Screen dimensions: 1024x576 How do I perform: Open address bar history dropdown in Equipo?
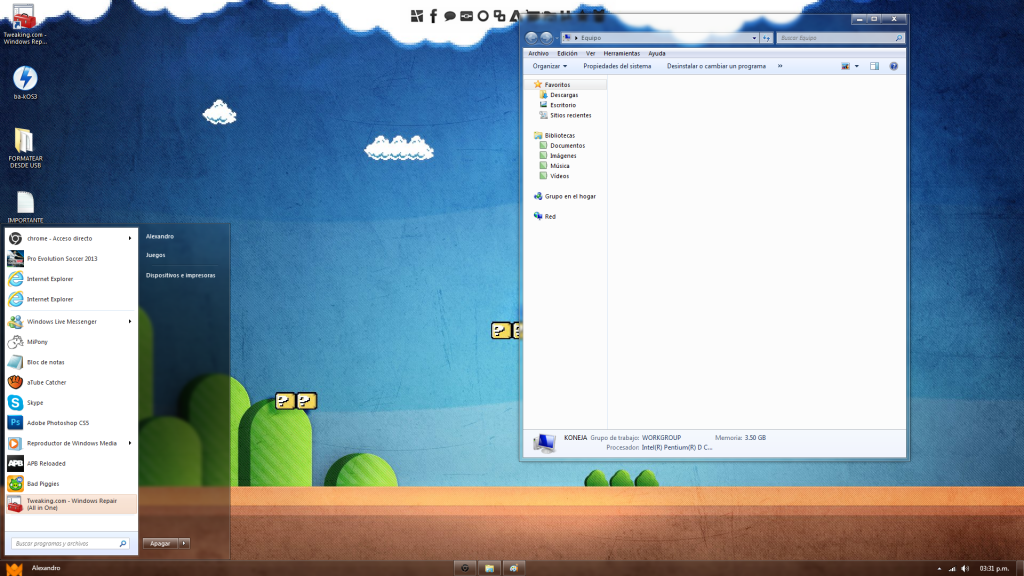754,38
